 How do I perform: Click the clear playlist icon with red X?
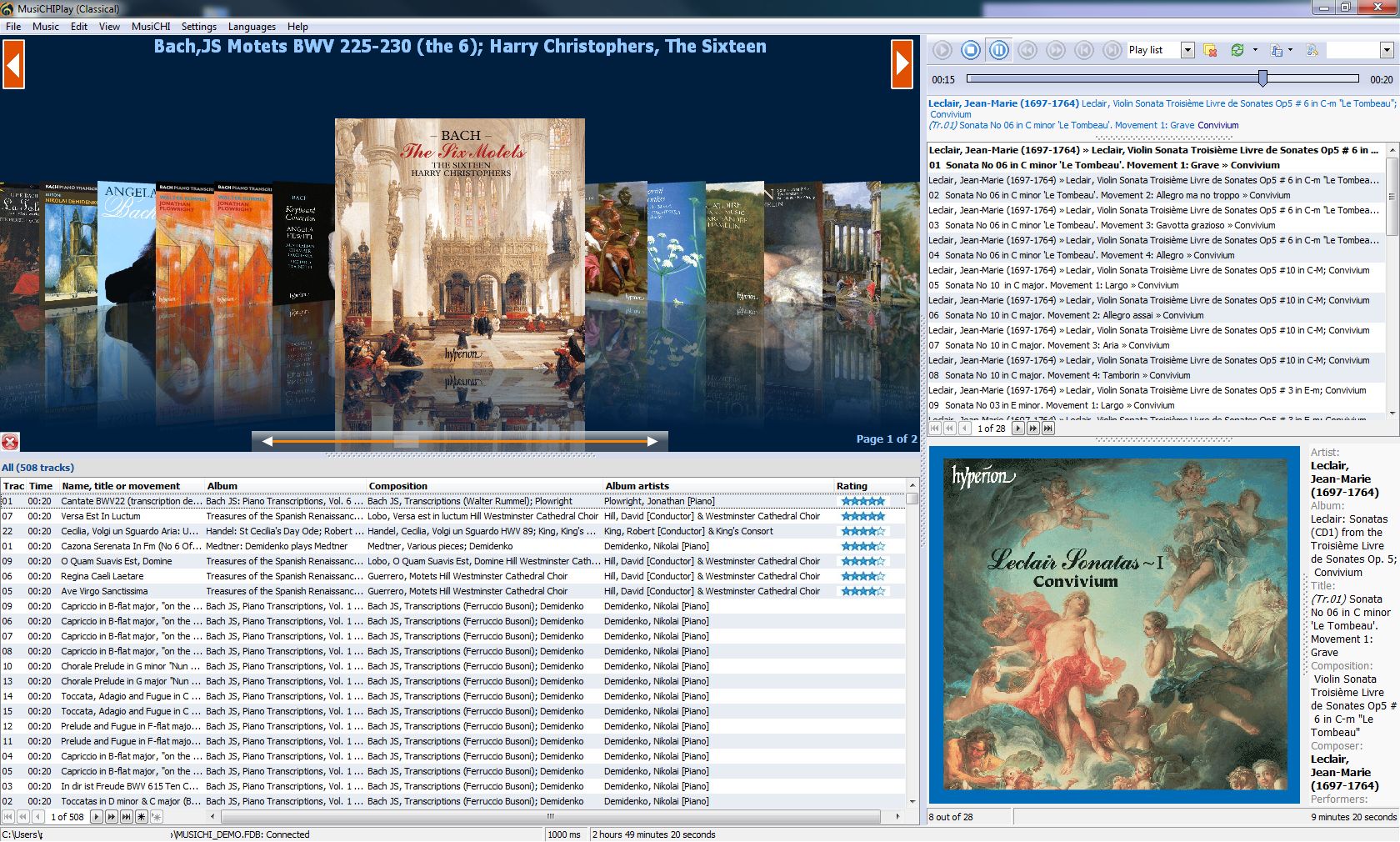pos(1210,50)
